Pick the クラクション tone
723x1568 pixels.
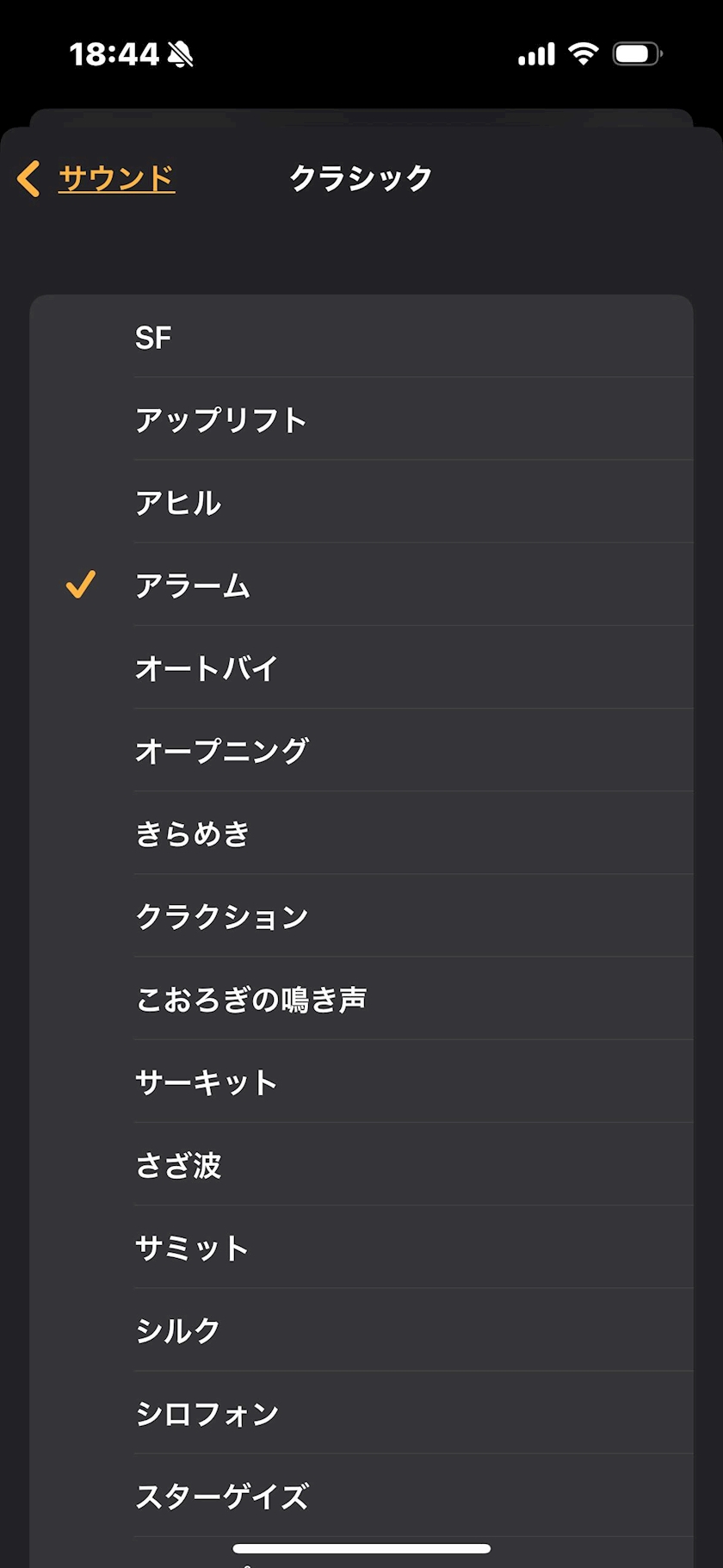coord(361,915)
